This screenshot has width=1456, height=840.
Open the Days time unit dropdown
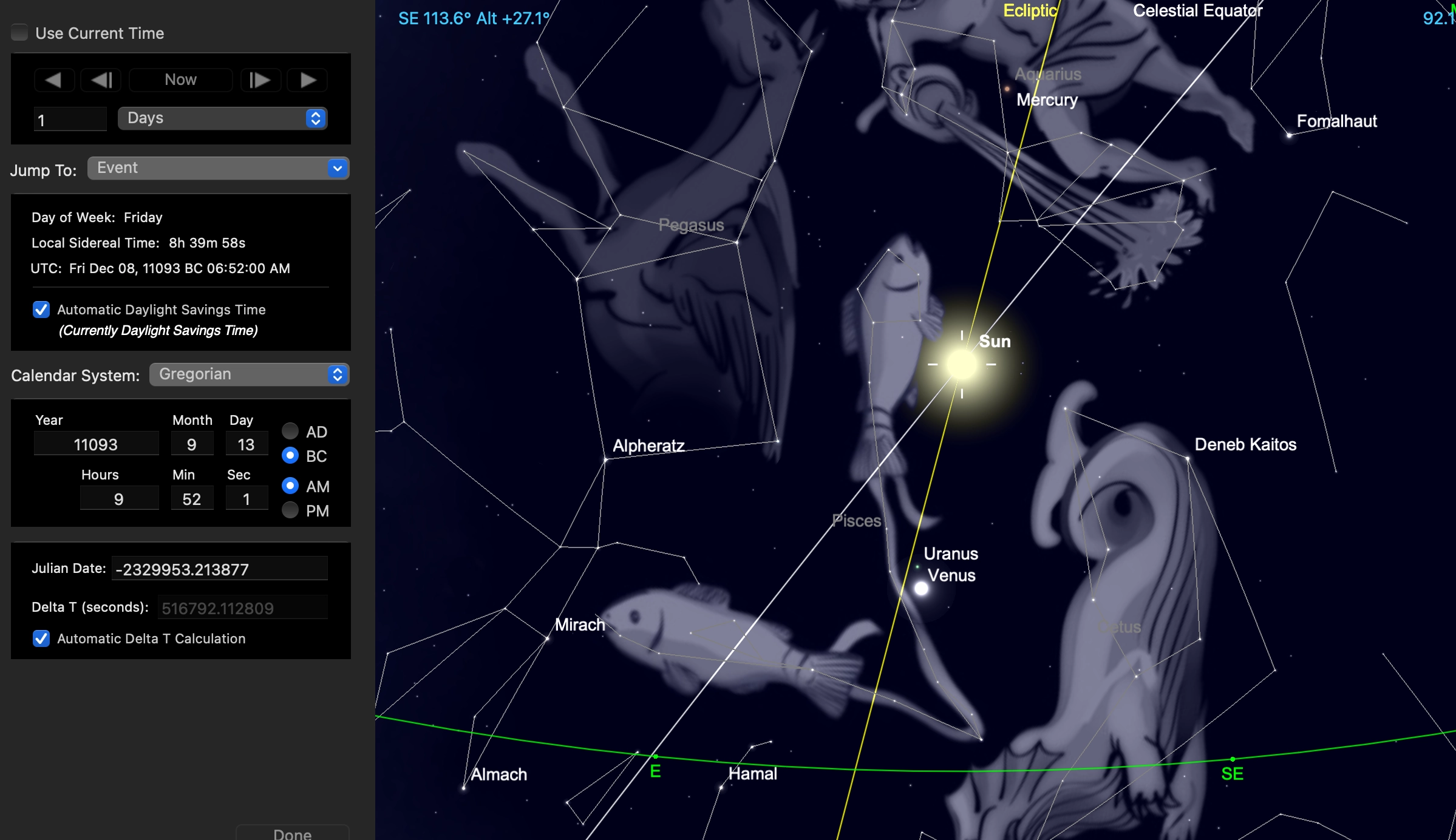[222, 118]
